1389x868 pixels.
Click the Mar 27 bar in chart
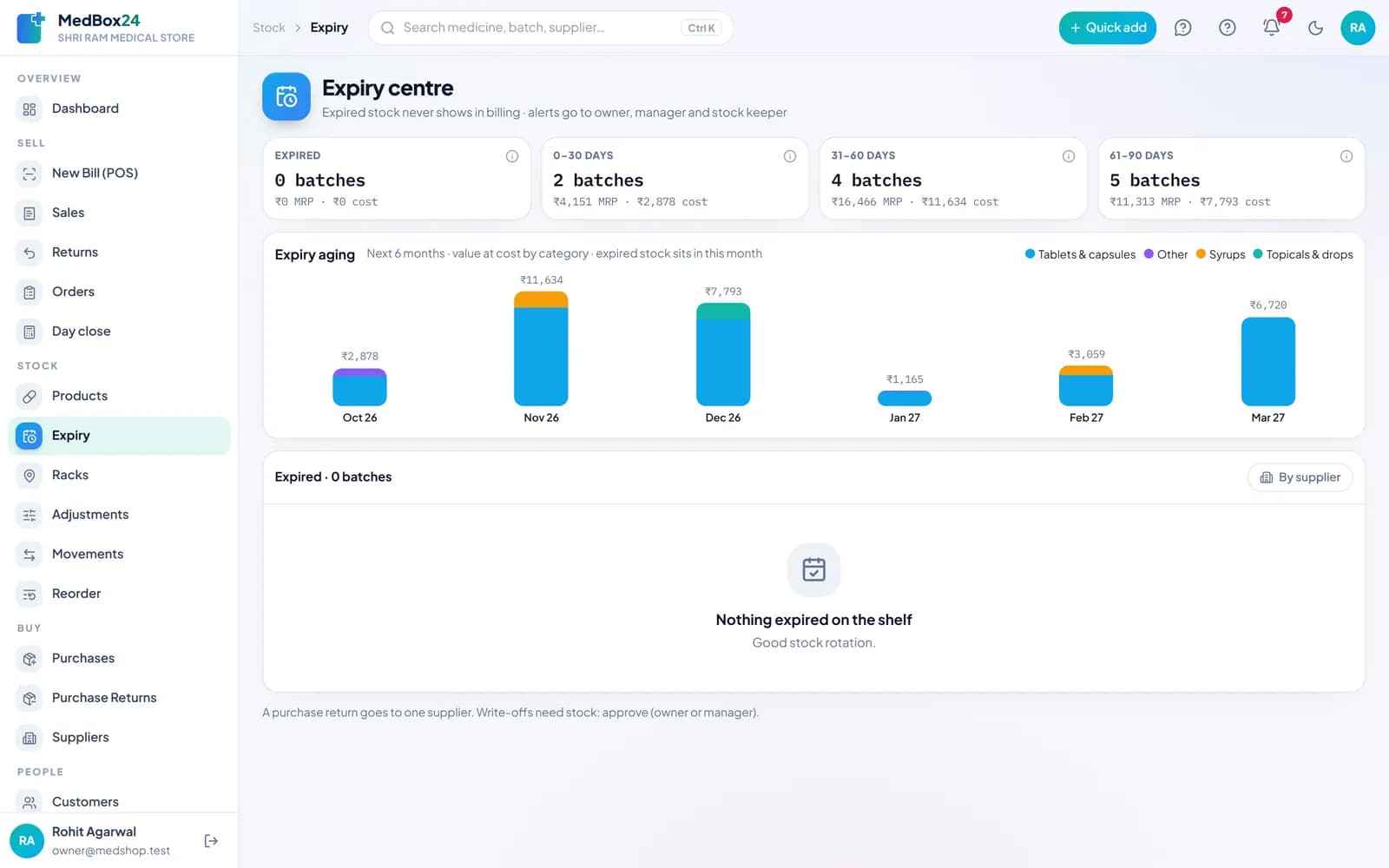point(1268,361)
